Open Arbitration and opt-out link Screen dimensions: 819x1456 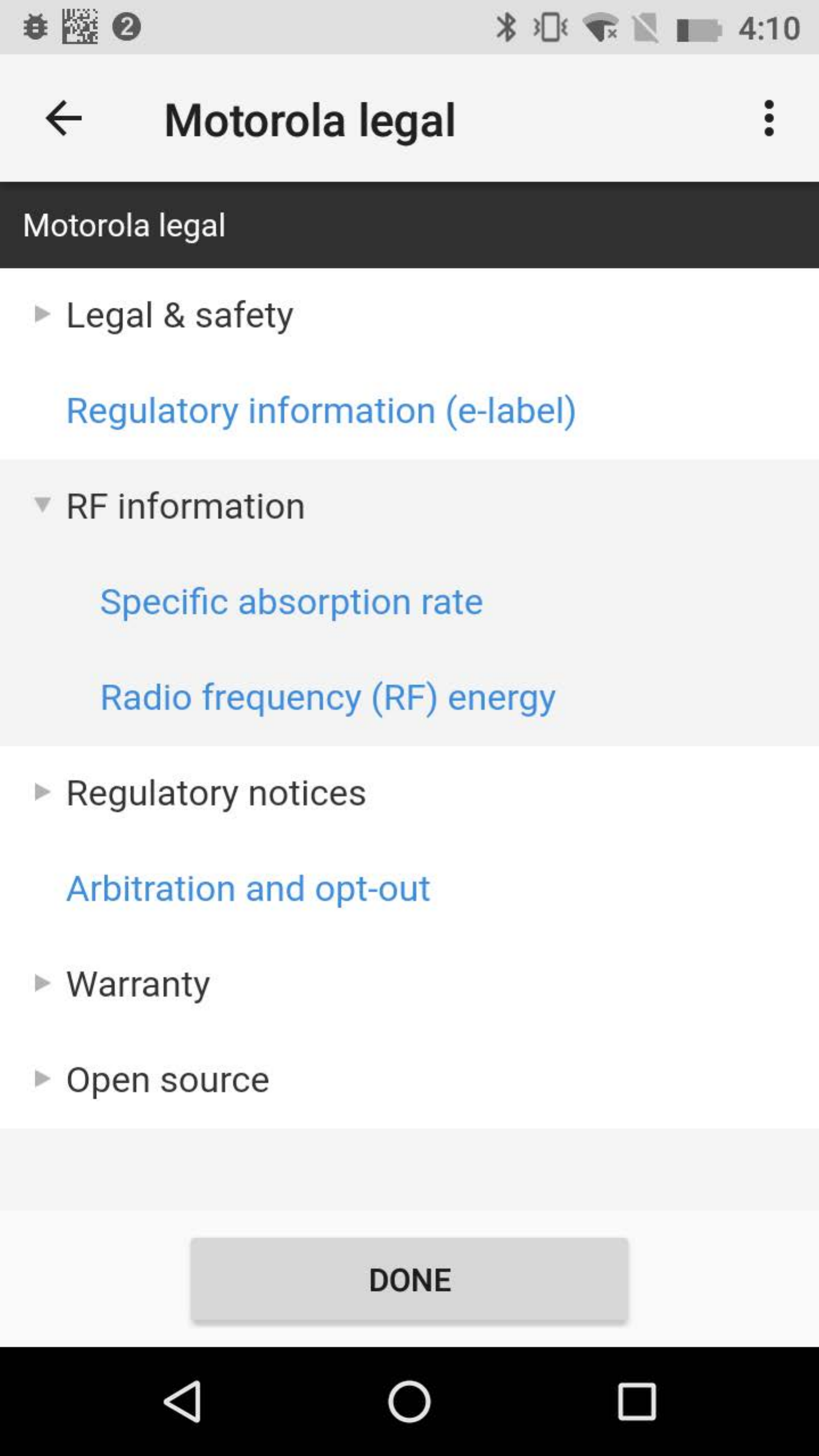248,888
